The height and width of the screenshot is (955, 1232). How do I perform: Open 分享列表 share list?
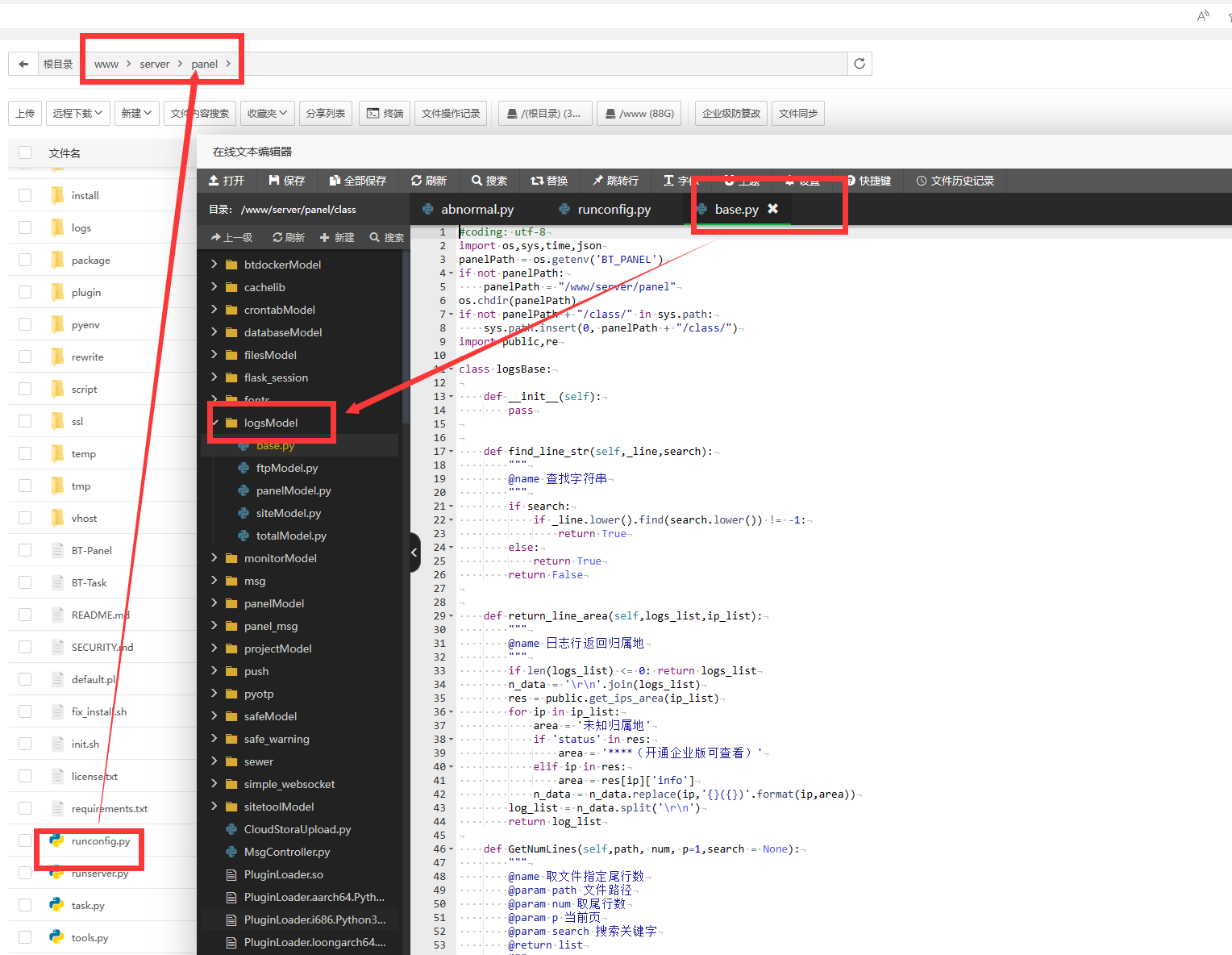click(x=326, y=113)
